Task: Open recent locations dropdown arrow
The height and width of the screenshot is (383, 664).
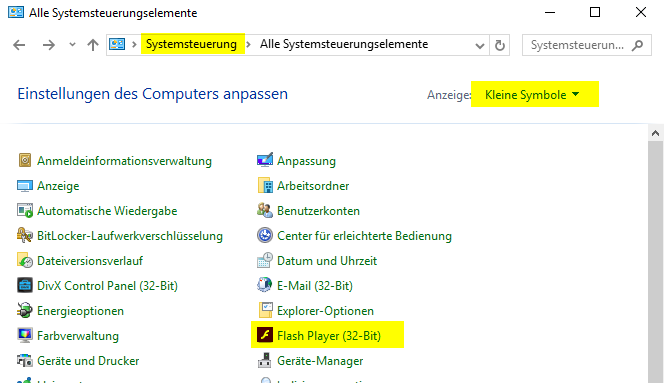Action: 72,44
